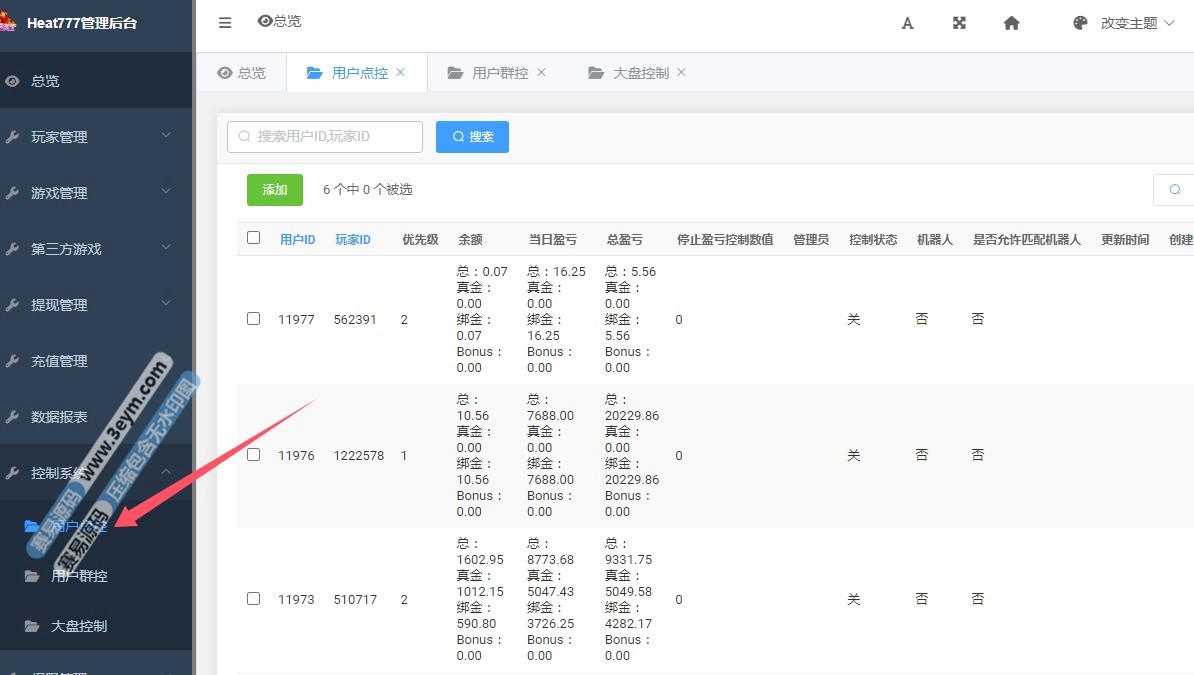1194x675 pixels.
Task: Click the blue 搜索 button
Action: point(472,137)
